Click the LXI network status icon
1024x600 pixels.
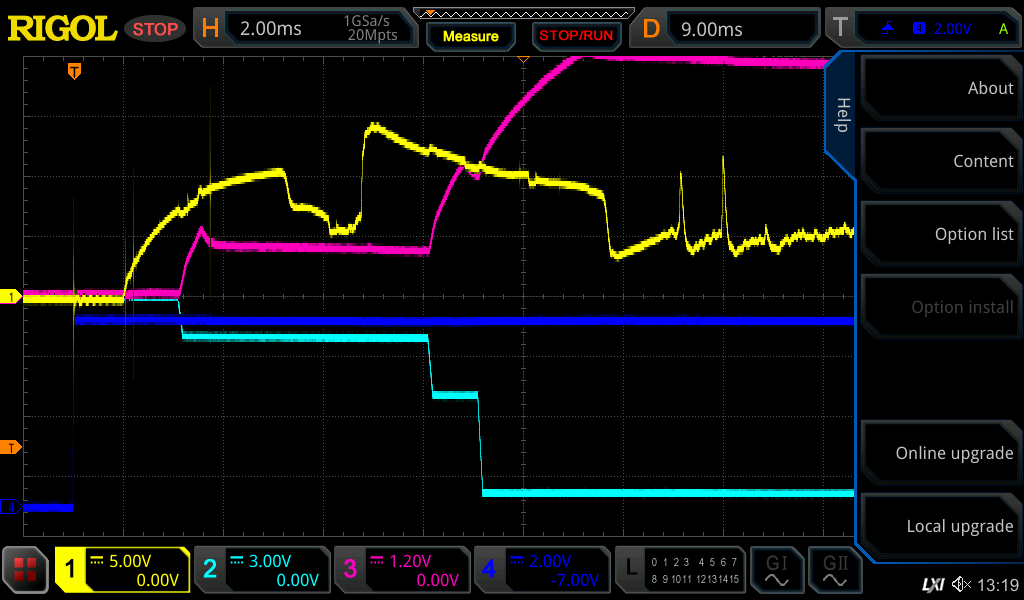pos(932,584)
